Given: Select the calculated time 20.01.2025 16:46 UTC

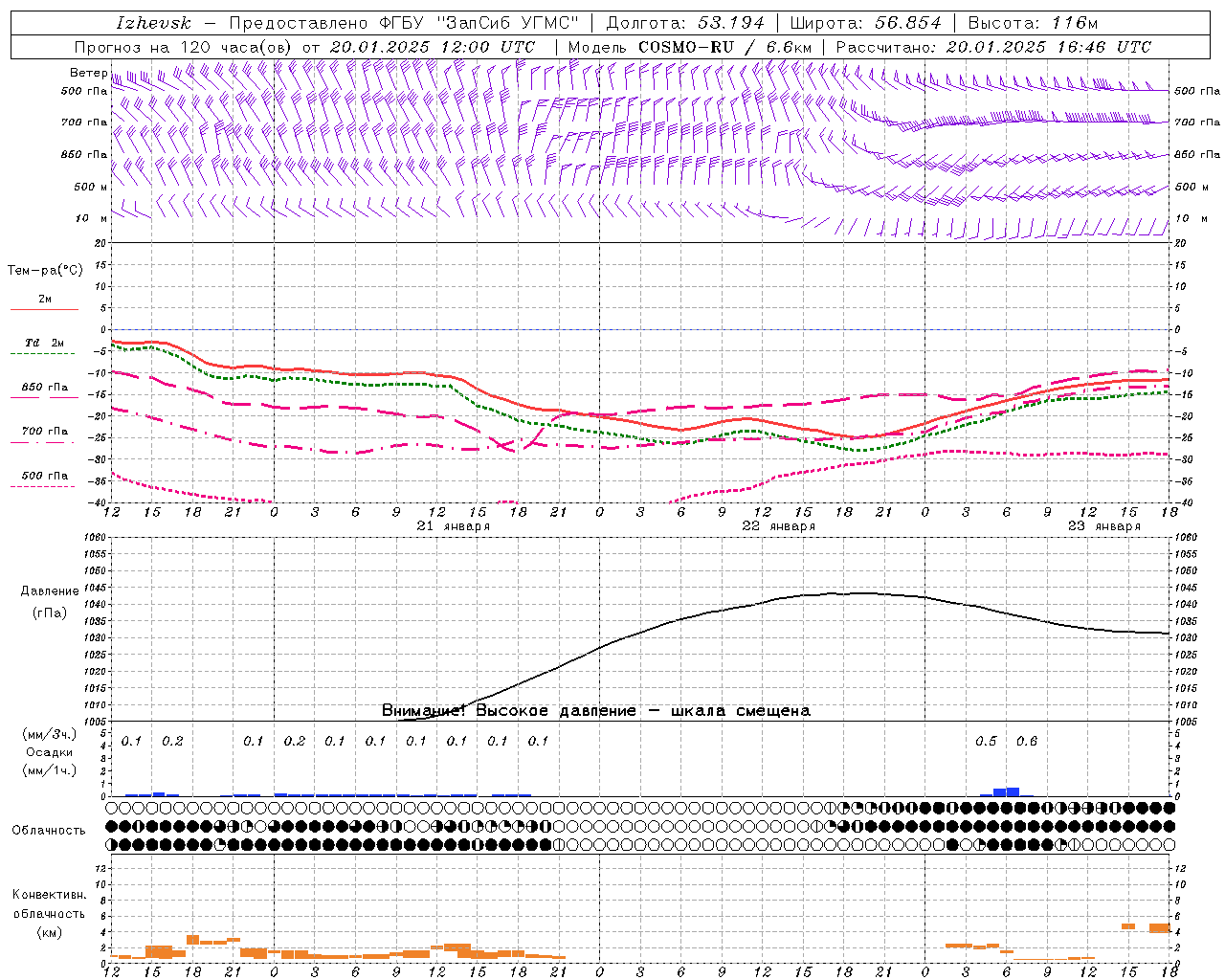Looking at the screenshot, I should tap(1048, 47).
